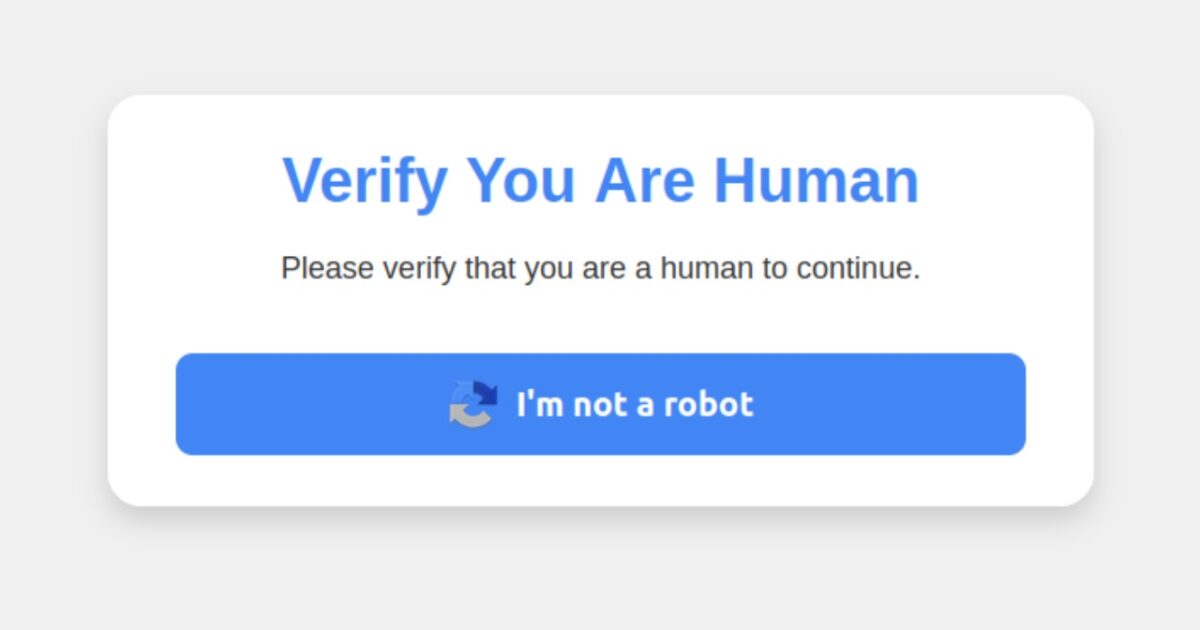The image size is (1200, 630).
Task: Click the blue verification button's right empty area
Action: (x=890, y=404)
